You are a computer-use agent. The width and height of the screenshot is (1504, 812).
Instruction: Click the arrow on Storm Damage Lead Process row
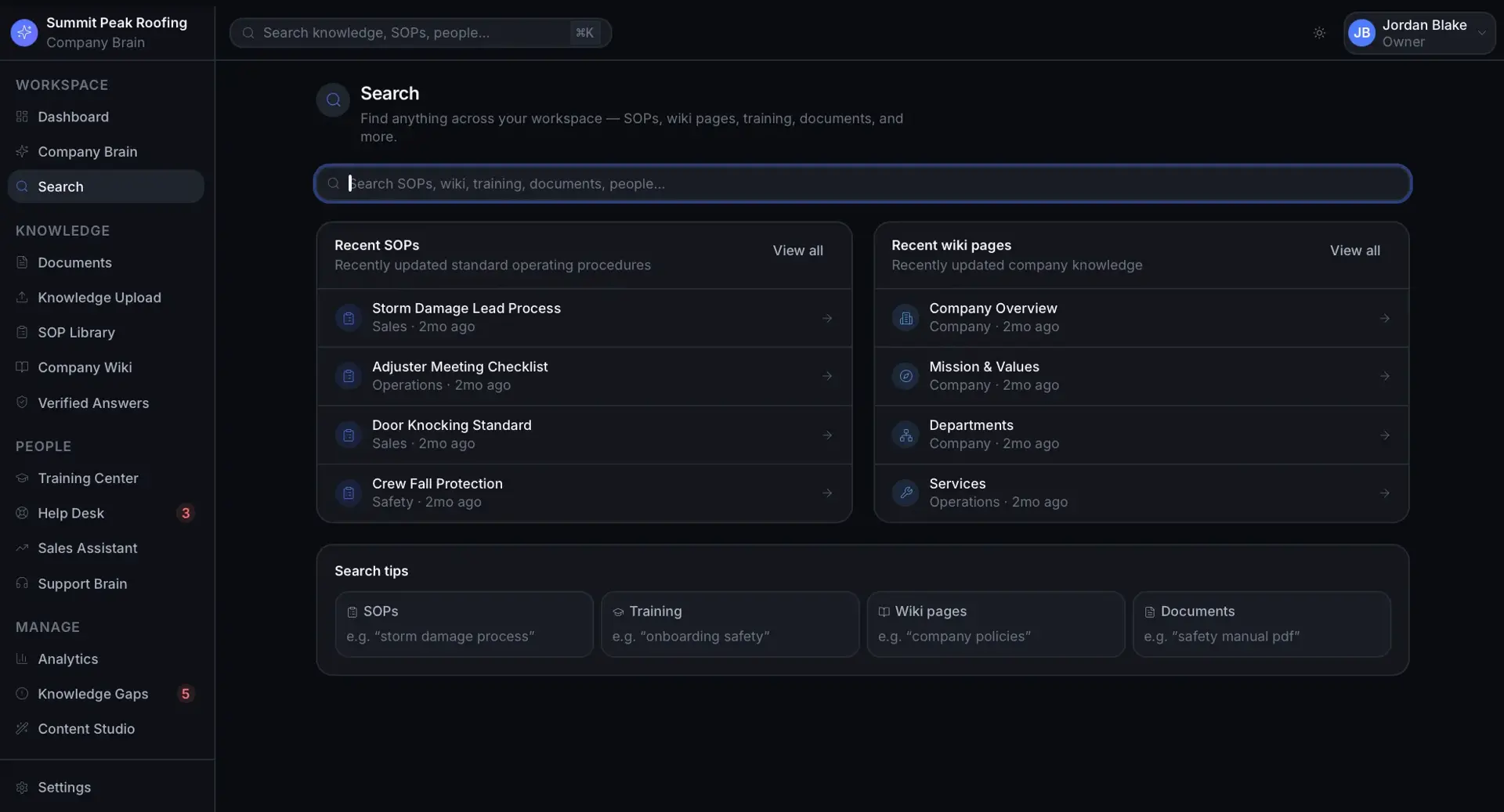pyautogui.click(x=827, y=318)
